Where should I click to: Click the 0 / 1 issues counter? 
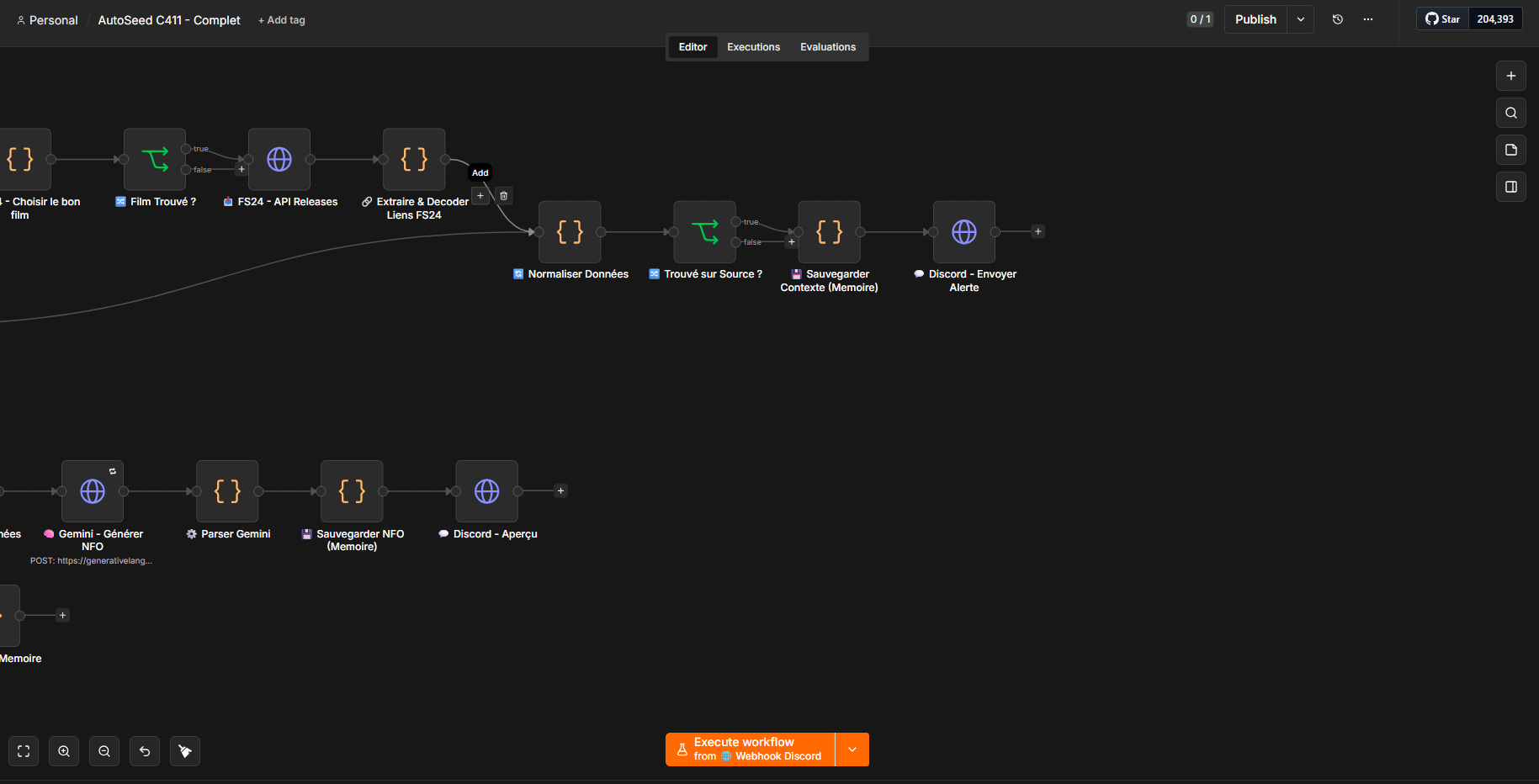(1200, 19)
